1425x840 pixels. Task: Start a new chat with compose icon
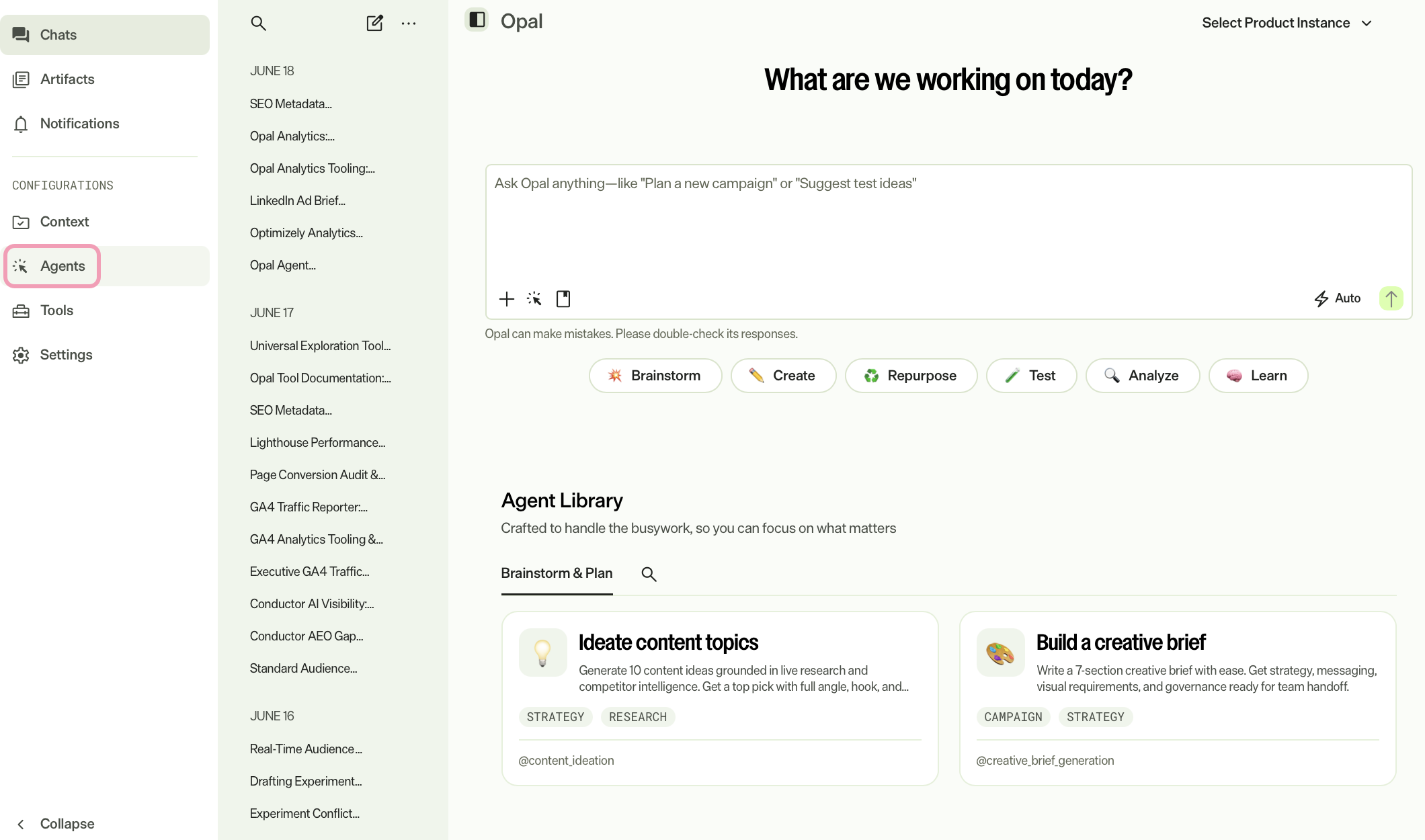pos(374,24)
